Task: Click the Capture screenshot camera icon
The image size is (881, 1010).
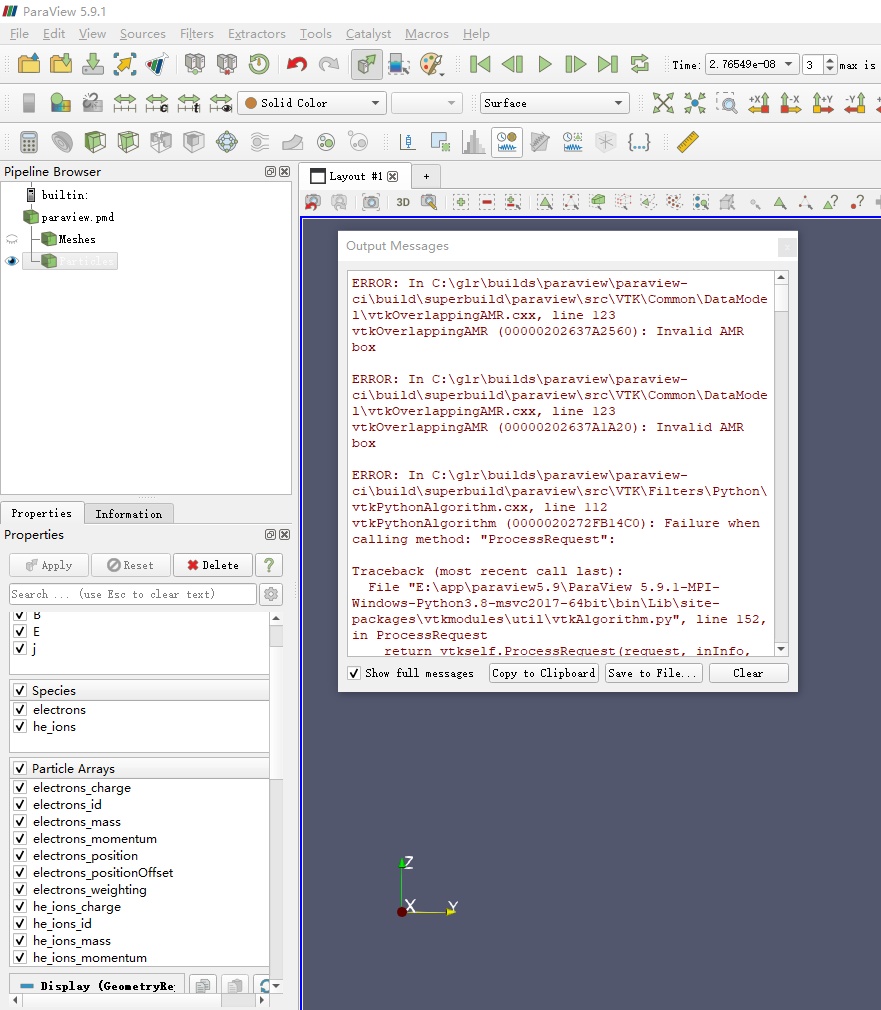Action: coord(371,202)
